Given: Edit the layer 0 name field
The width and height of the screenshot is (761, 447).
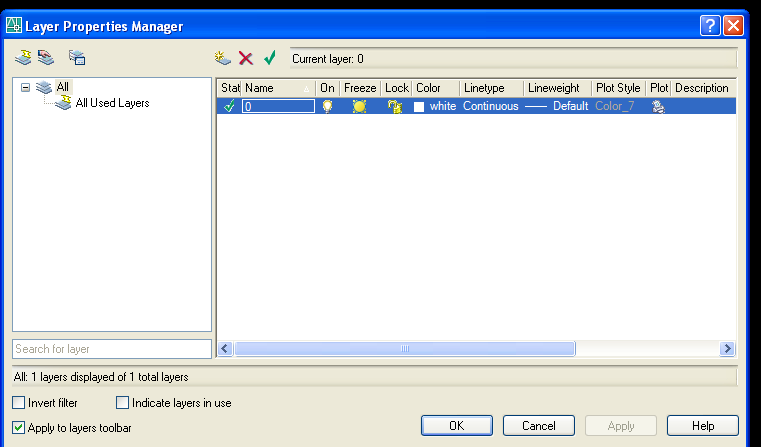Looking at the screenshot, I should 279,106.
